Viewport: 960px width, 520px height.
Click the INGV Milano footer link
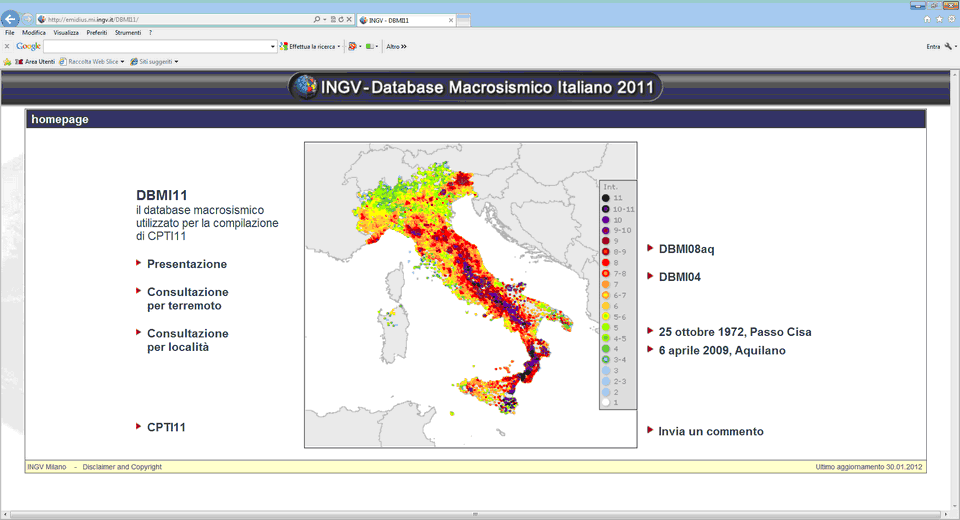[47, 467]
